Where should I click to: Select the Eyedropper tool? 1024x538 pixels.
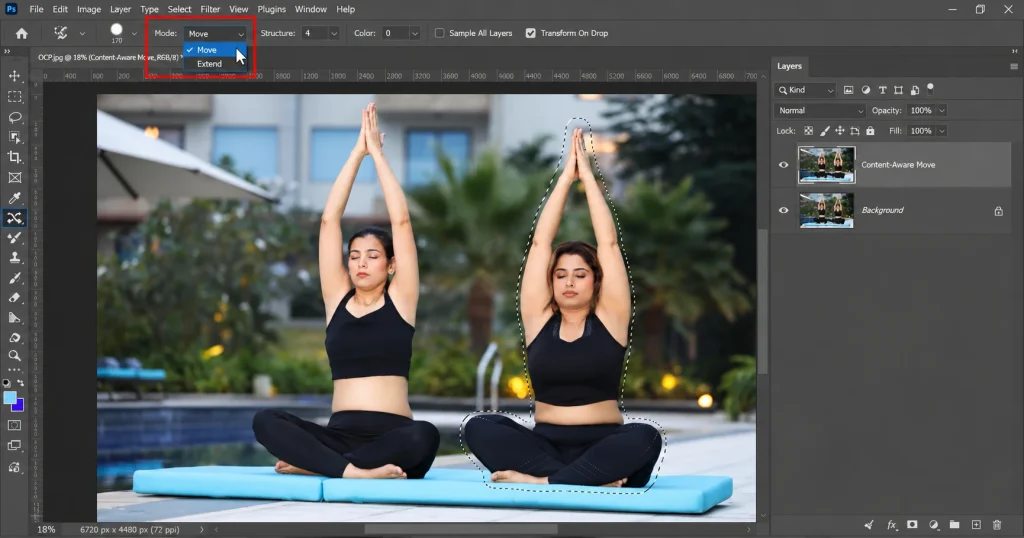click(x=14, y=198)
